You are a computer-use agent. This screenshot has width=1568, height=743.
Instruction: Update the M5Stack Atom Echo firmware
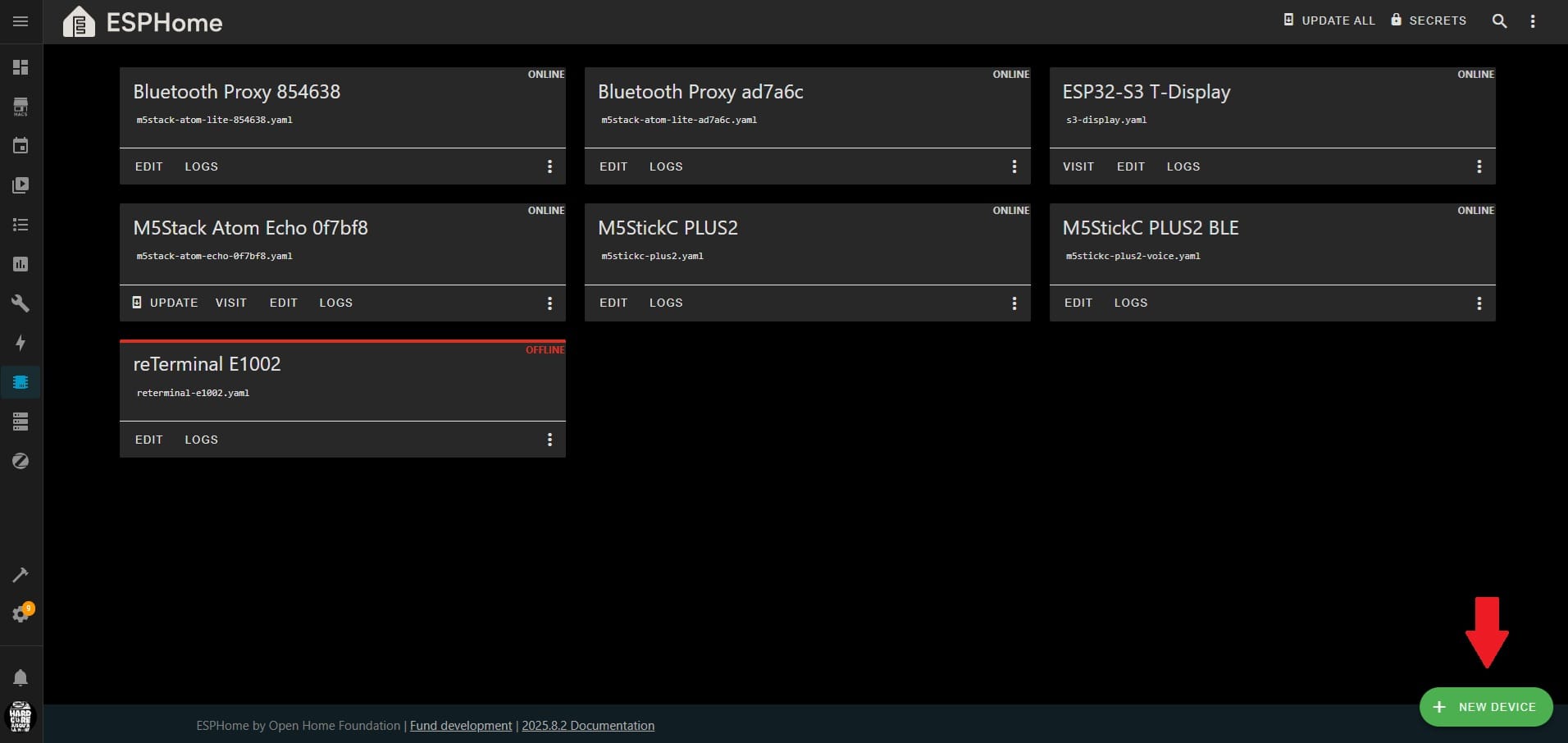[165, 303]
